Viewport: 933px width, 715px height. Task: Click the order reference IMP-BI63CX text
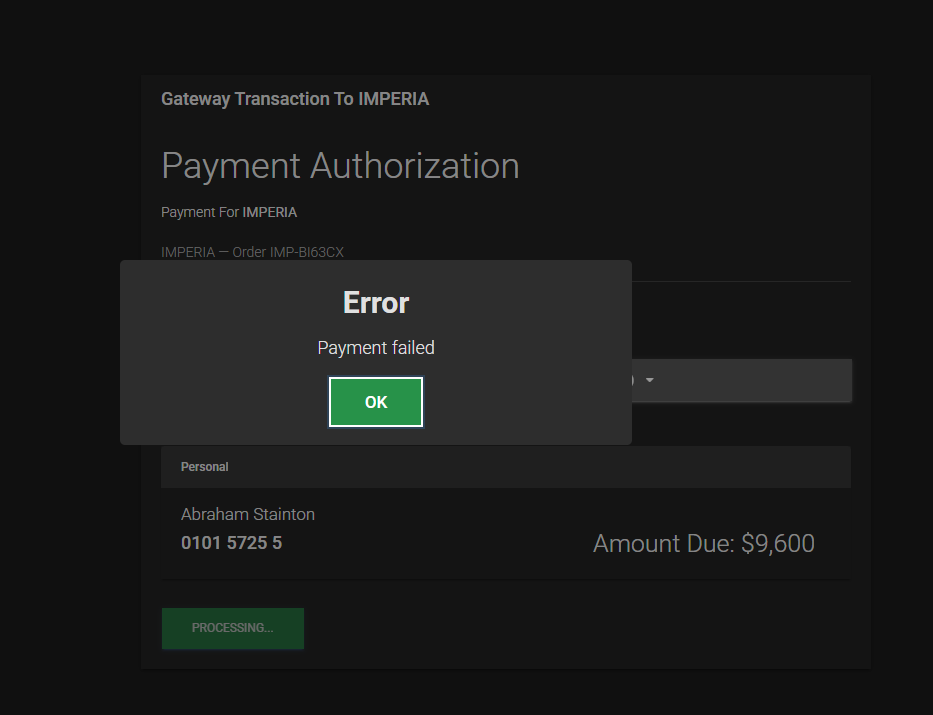[306, 252]
